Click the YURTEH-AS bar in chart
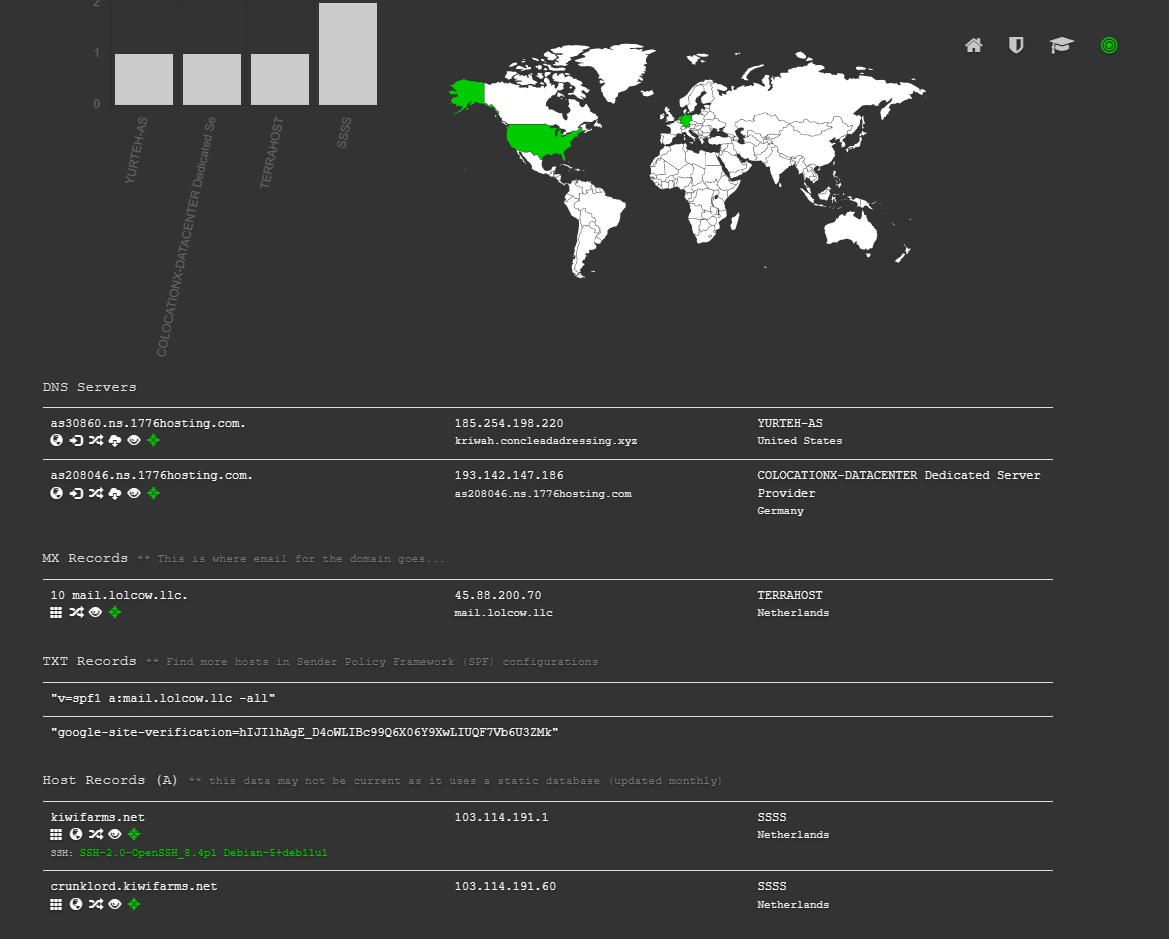This screenshot has height=939, width=1169. (144, 79)
